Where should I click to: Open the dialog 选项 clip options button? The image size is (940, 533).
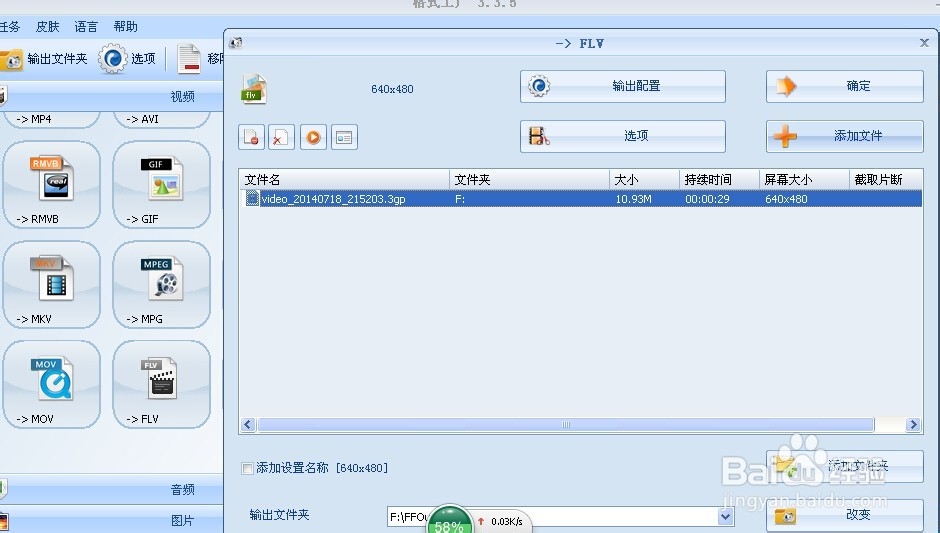pyautogui.click(x=623, y=136)
